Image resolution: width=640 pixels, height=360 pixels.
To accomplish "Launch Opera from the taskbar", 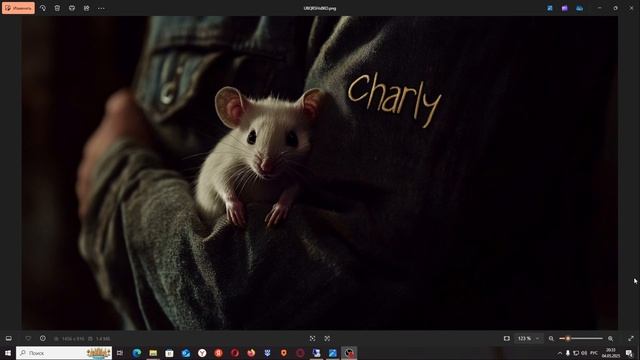I will 235,353.
